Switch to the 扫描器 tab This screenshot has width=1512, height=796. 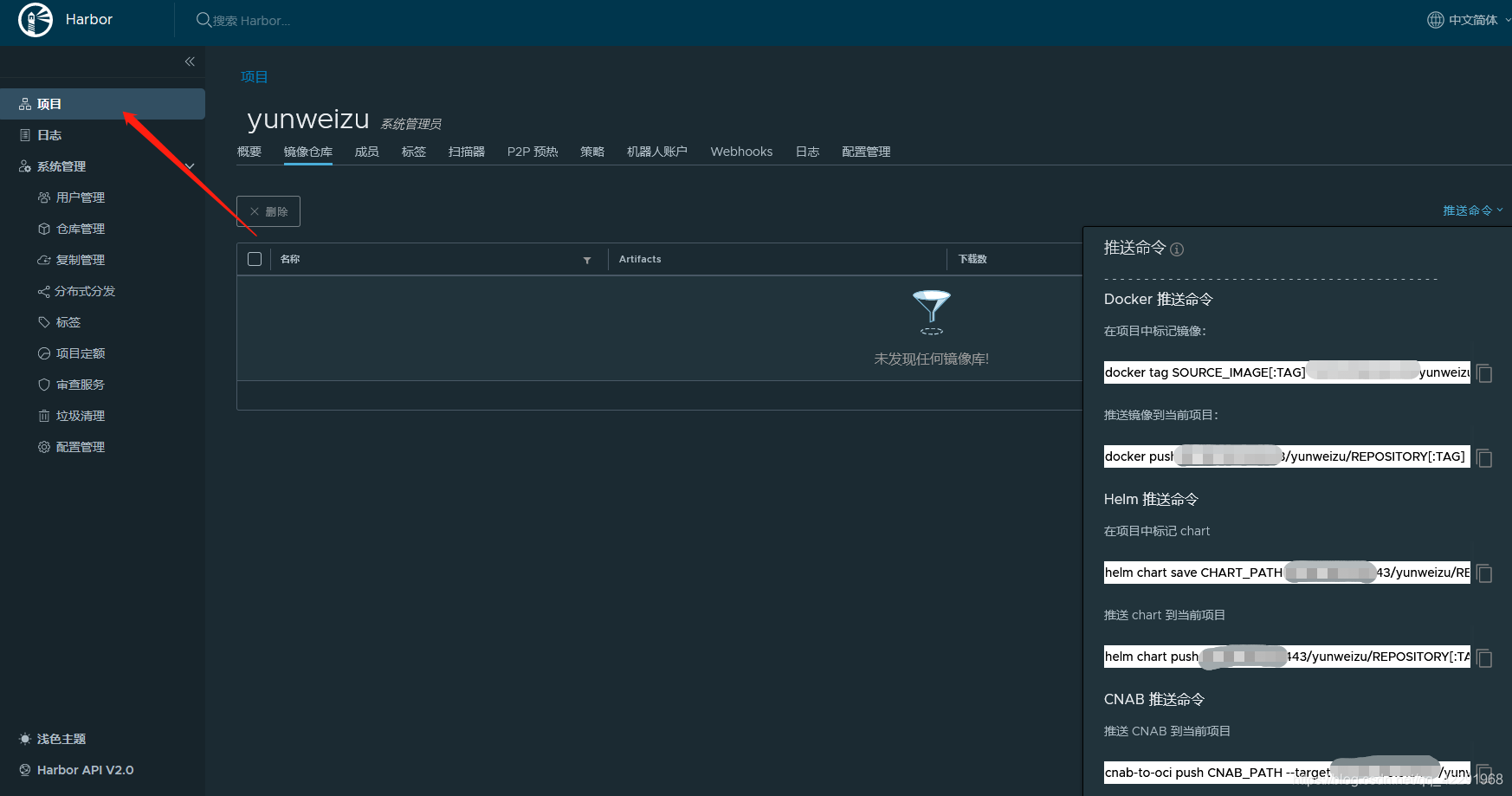(x=467, y=152)
